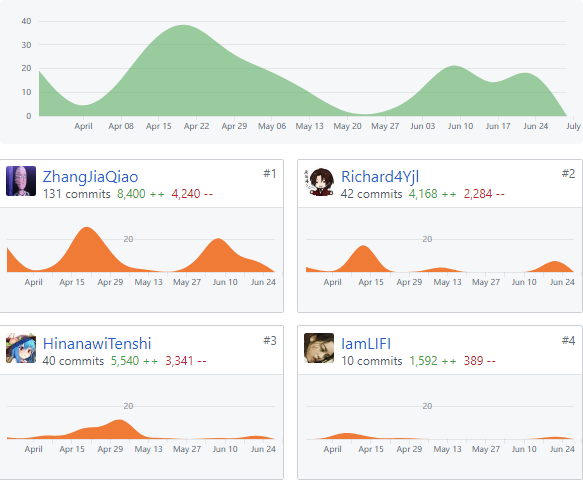This screenshot has height=480, width=583.
Task: Jump to the #3 contributor anchor
Action: click(270, 341)
